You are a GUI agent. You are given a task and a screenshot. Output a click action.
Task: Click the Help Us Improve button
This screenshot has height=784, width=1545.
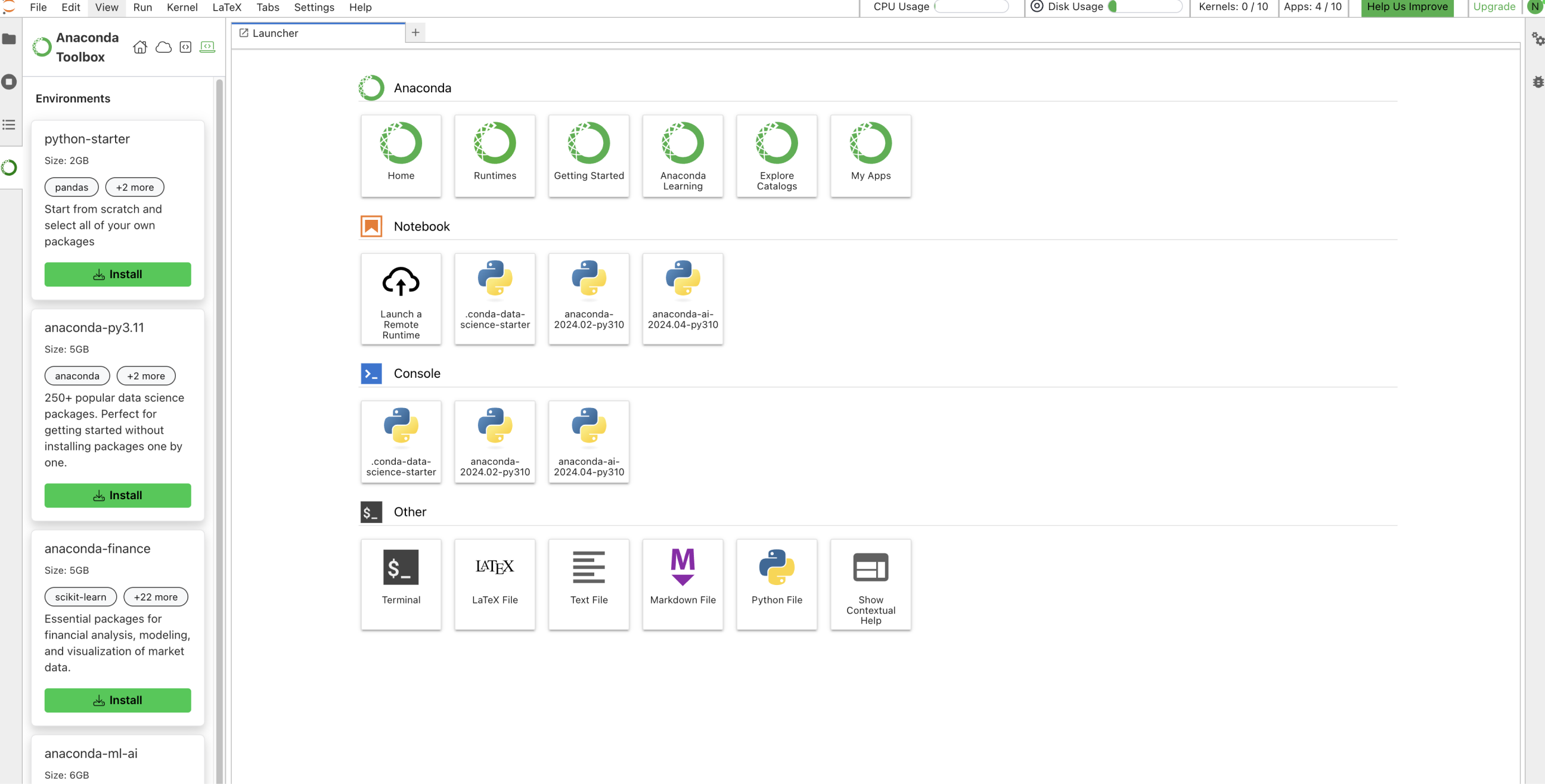(x=1407, y=7)
